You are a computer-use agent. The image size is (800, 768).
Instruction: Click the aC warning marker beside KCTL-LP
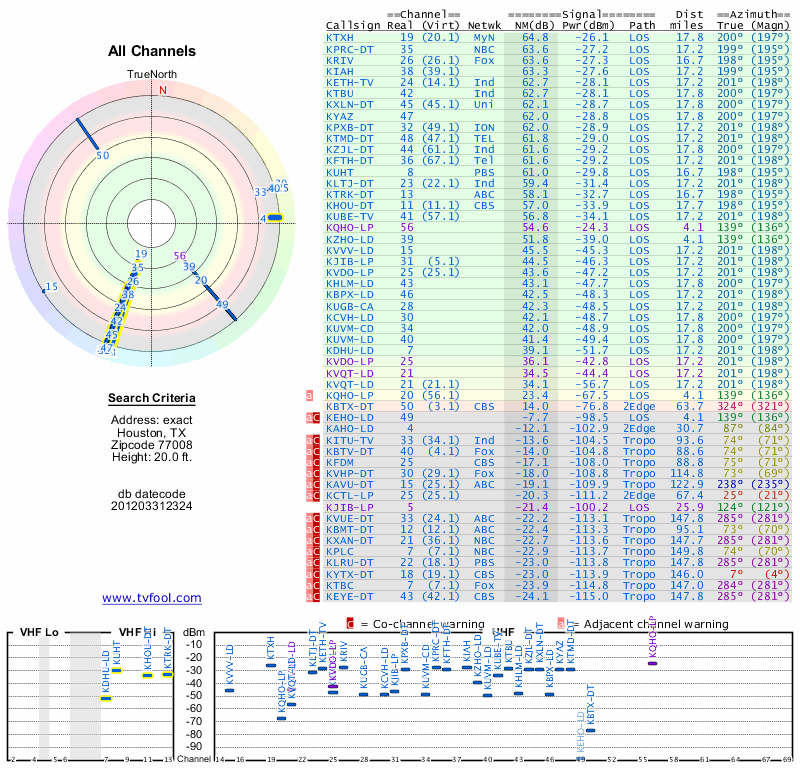point(313,496)
